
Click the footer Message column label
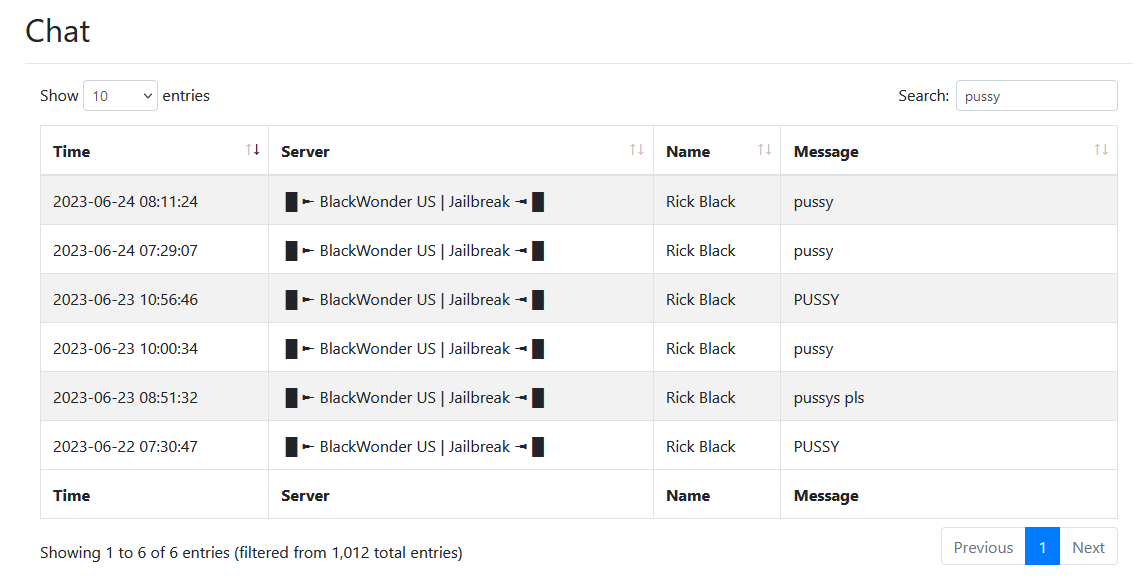tap(826, 496)
